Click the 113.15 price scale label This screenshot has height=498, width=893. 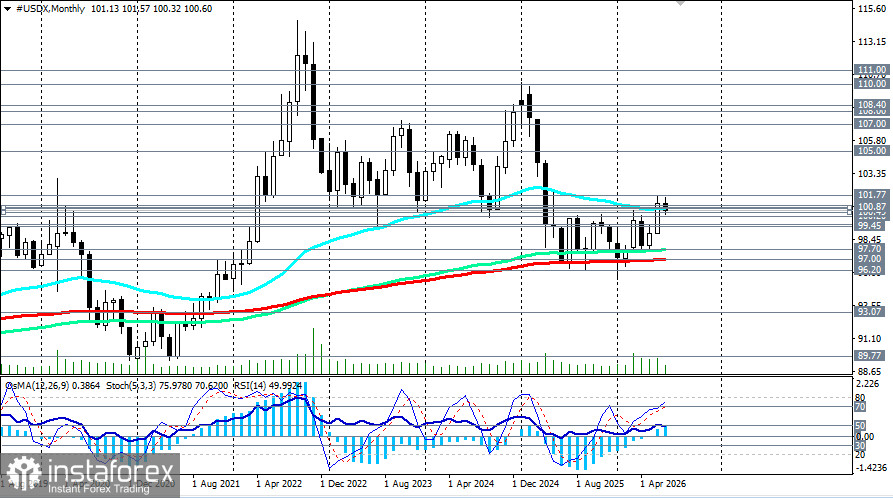coord(872,42)
